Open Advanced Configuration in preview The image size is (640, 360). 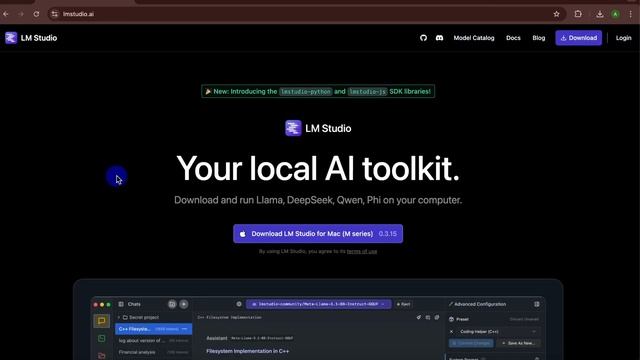(477, 304)
